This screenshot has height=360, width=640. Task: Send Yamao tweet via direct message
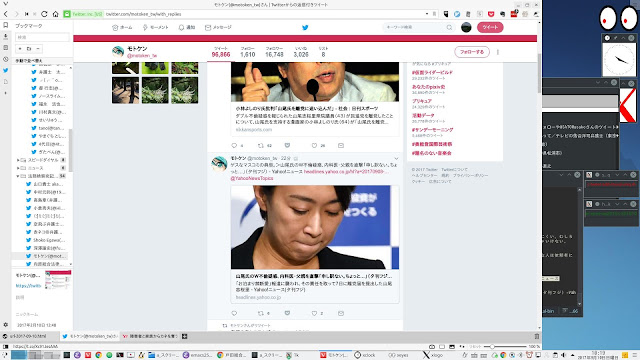point(341,313)
